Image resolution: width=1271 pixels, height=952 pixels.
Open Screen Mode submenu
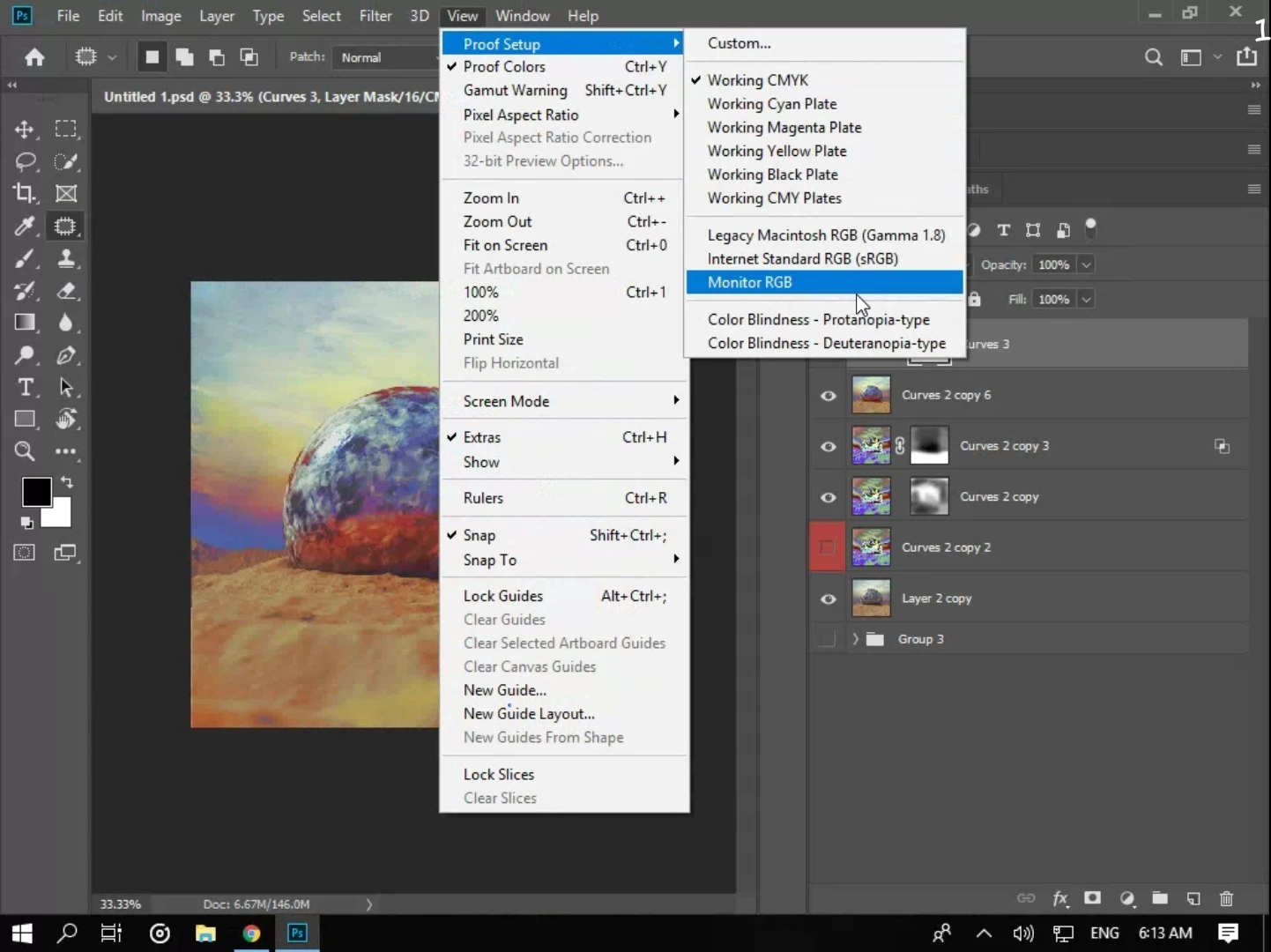click(564, 401)
